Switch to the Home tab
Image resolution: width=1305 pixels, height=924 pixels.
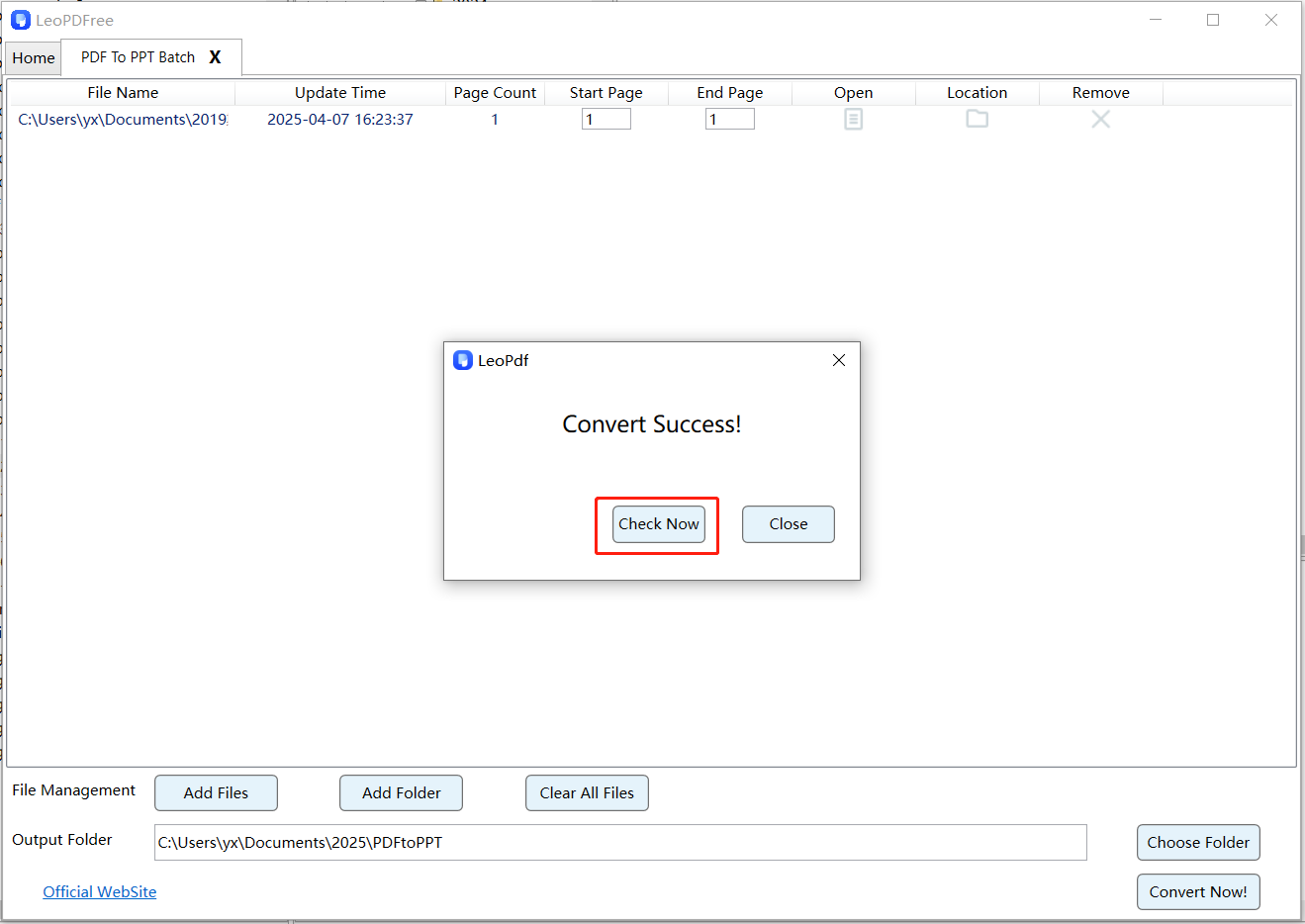click(x=33, y=57)
